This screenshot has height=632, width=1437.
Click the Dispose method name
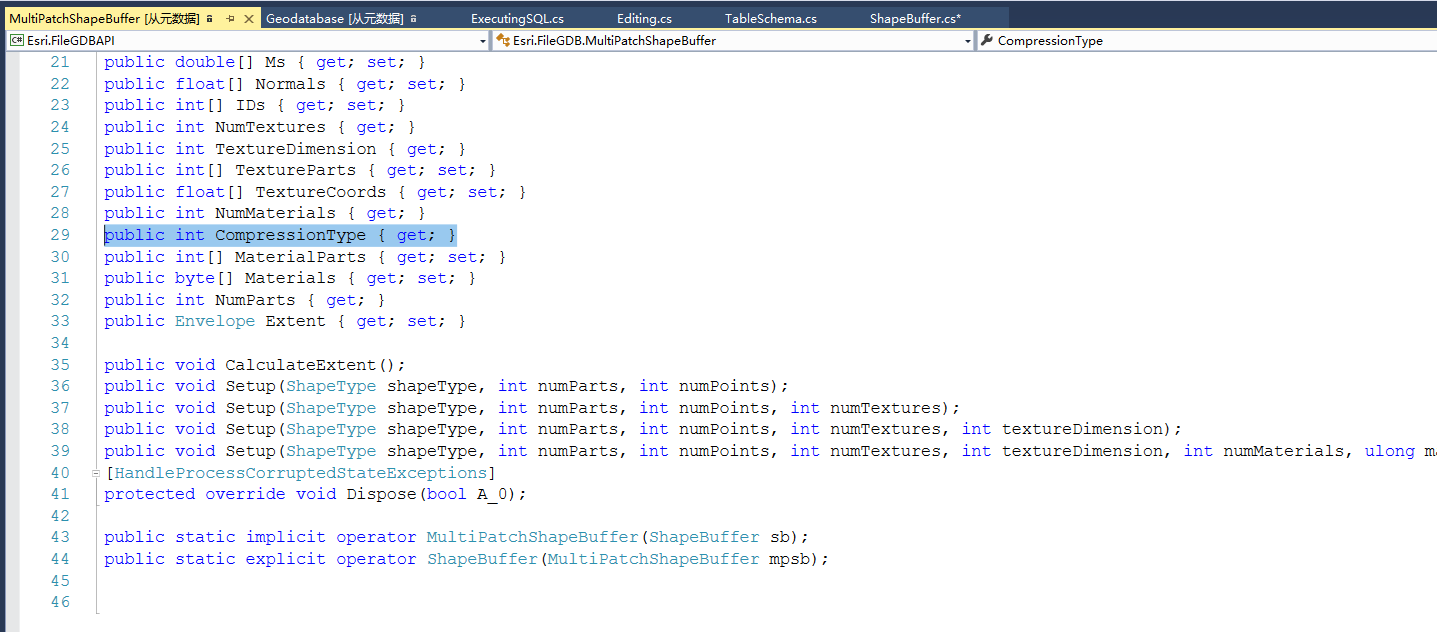pyautogui.click(x=381, y=494)
